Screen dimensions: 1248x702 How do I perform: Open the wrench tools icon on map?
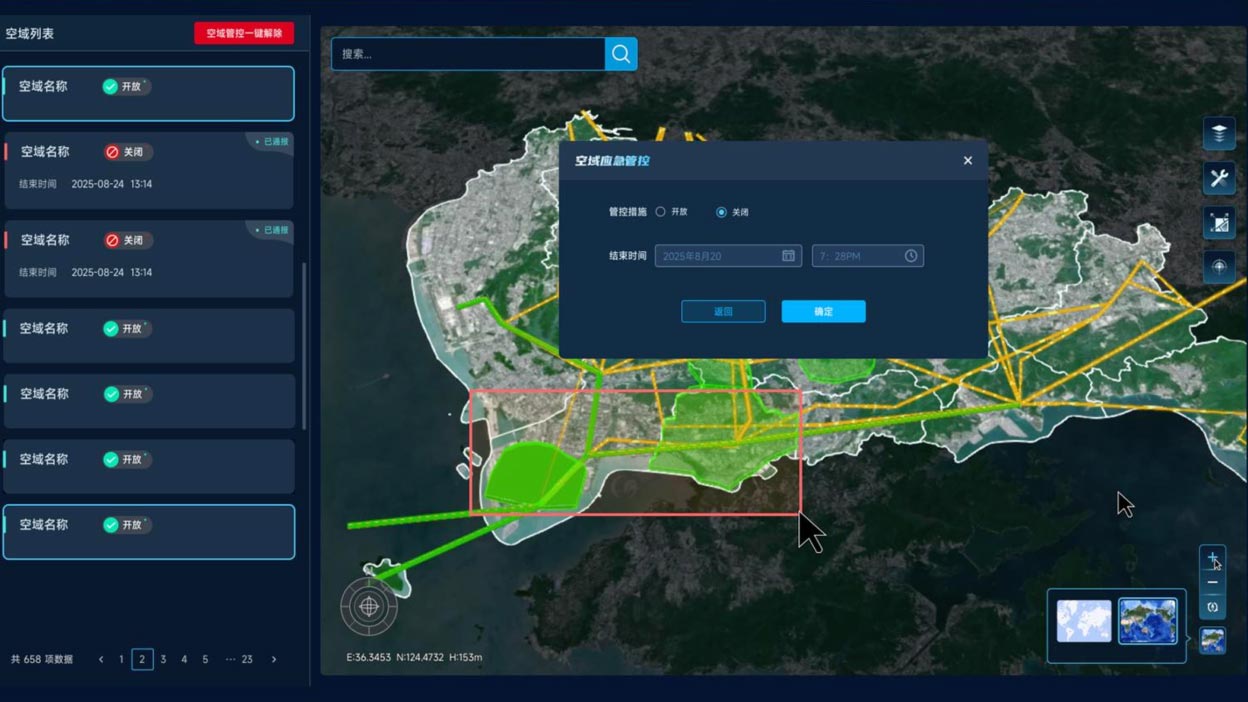pos(1219,178)
